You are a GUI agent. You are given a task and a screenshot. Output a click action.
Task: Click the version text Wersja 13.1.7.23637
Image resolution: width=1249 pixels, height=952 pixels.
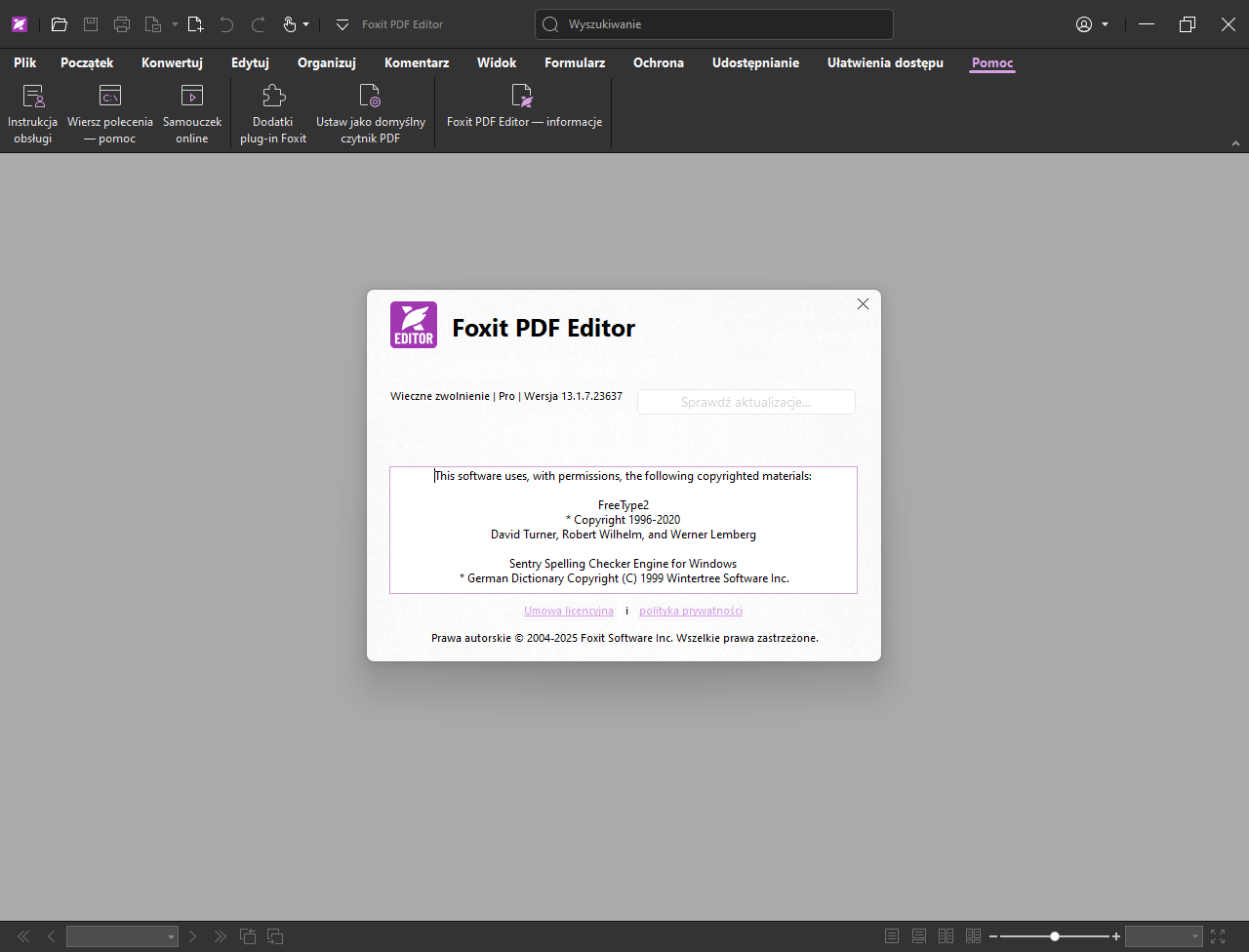coord(573,396)
